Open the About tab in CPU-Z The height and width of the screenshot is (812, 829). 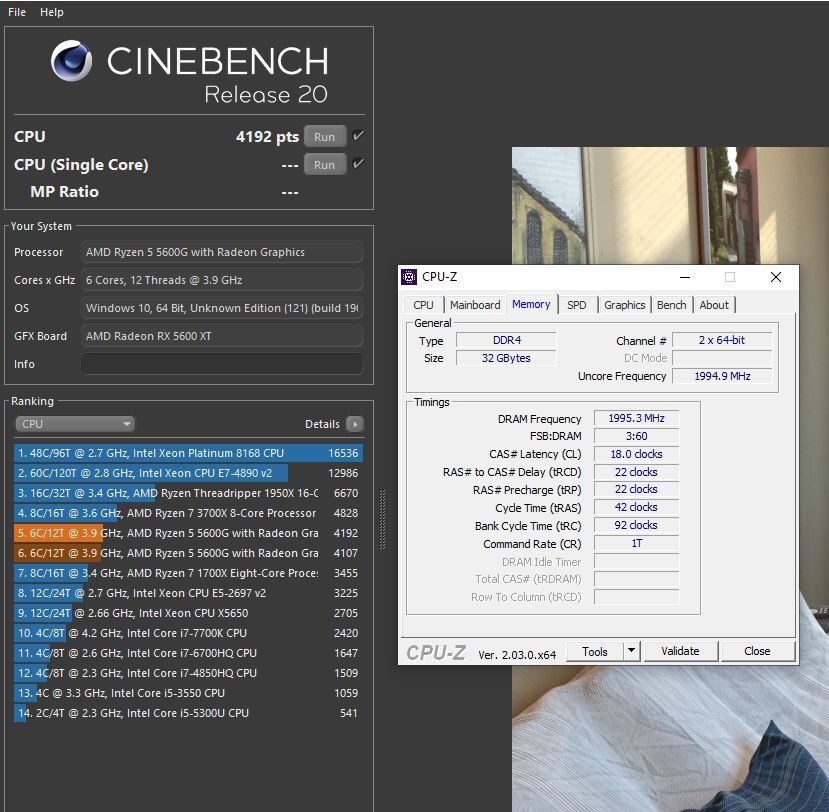(x=714, y=305)
